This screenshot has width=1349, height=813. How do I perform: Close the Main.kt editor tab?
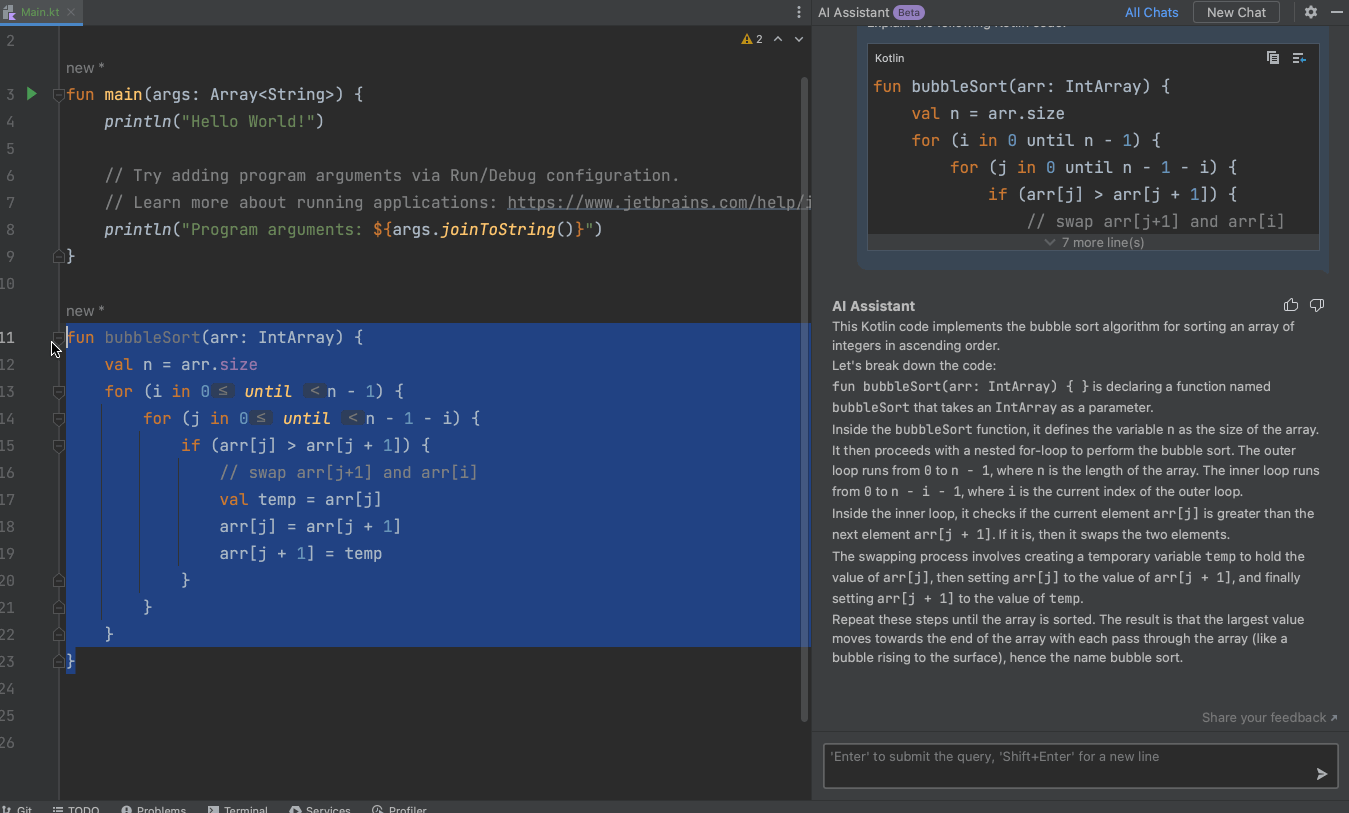click(71, 12)
